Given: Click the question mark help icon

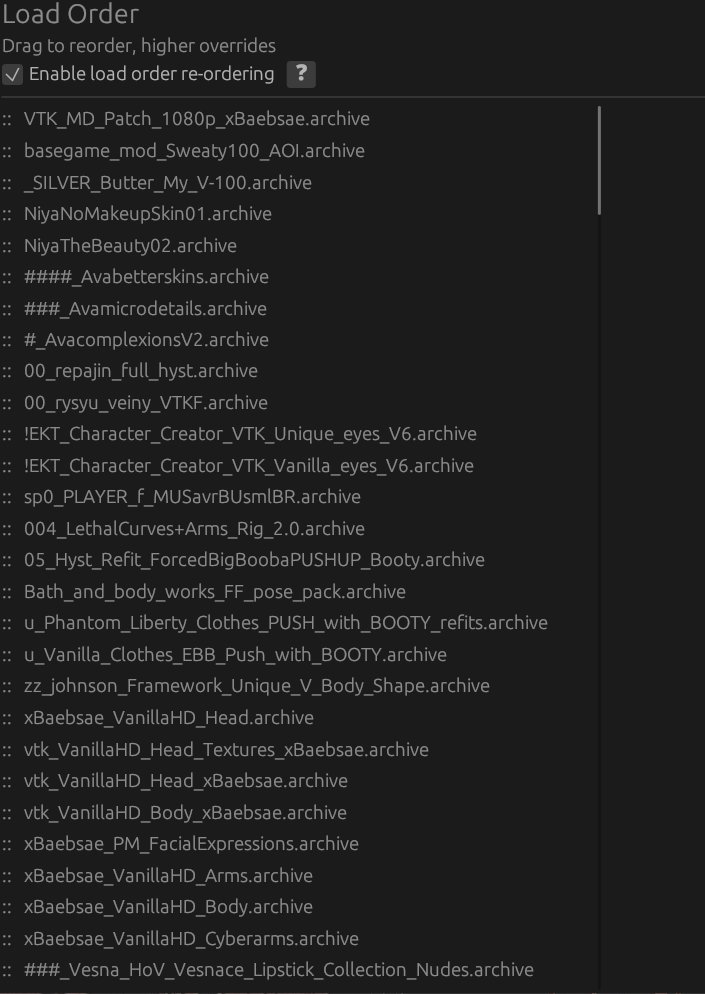Looking at the screenshot, I should click(300, 74).
